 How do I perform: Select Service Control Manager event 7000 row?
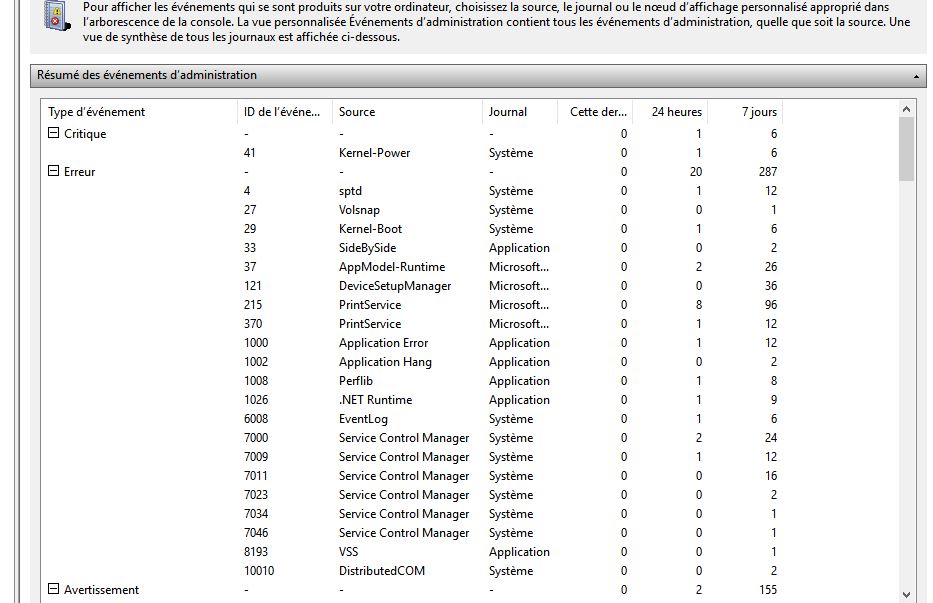pos(412,438)
